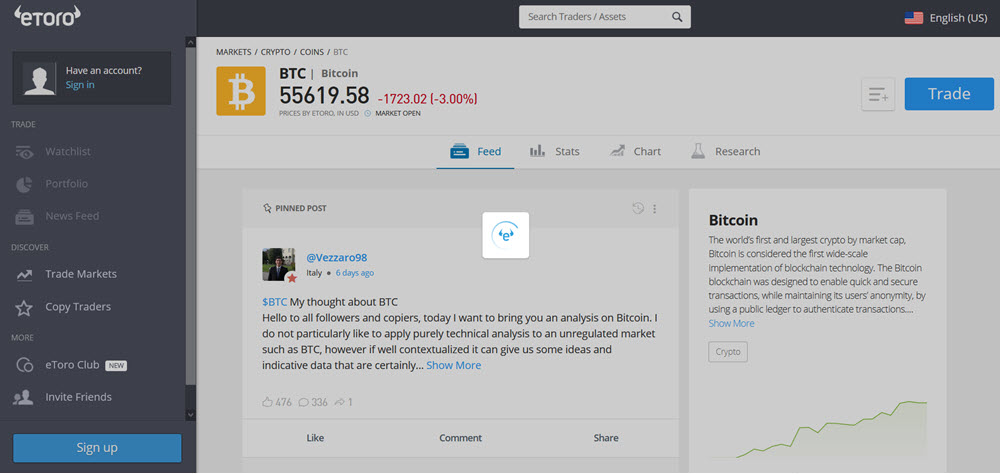The image size is (1000, 474).
Task: Switch to the Chart tab
Action: click(x=635, y=152)
